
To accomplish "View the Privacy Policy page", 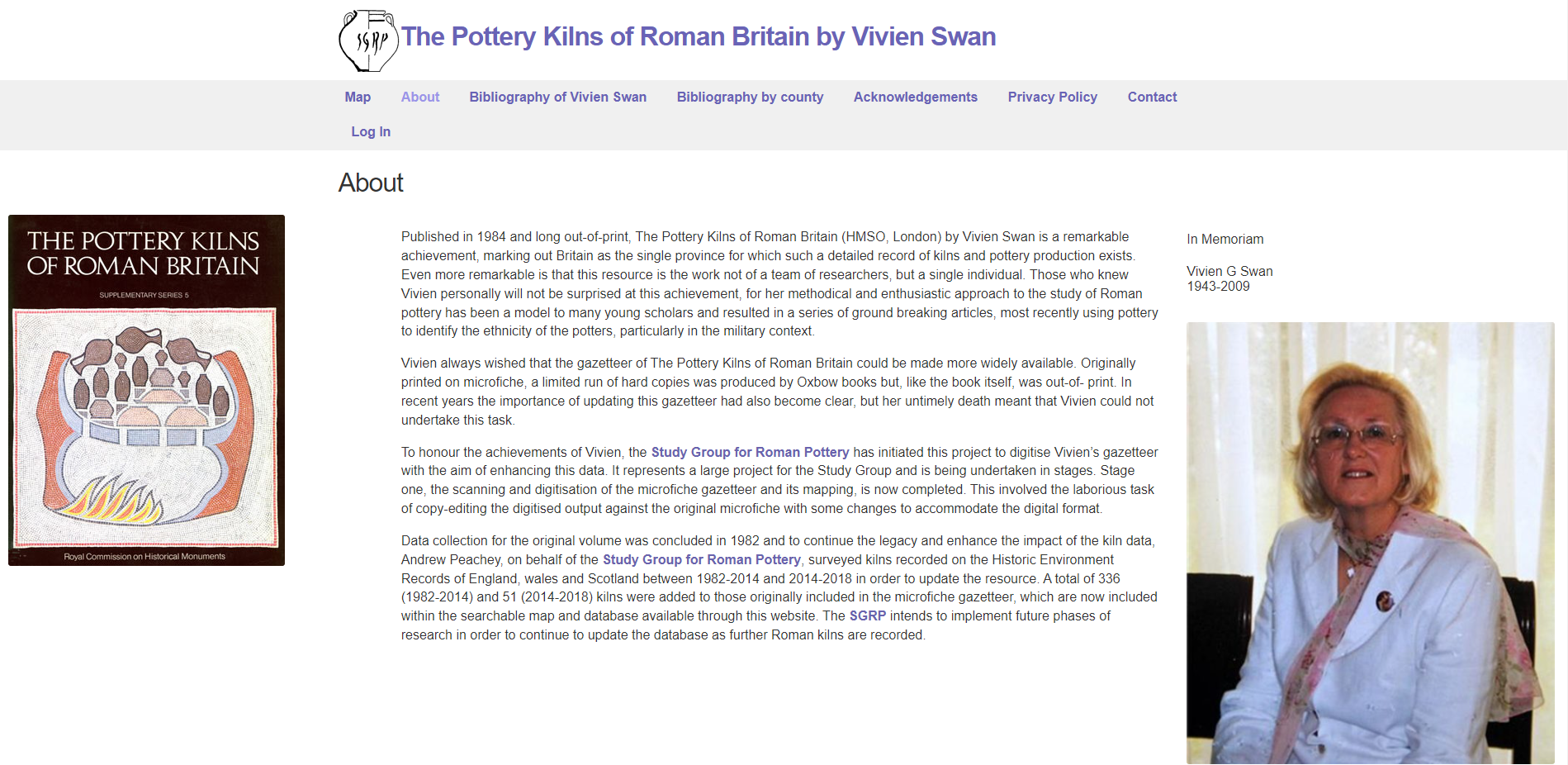I will click(1053, 97).
